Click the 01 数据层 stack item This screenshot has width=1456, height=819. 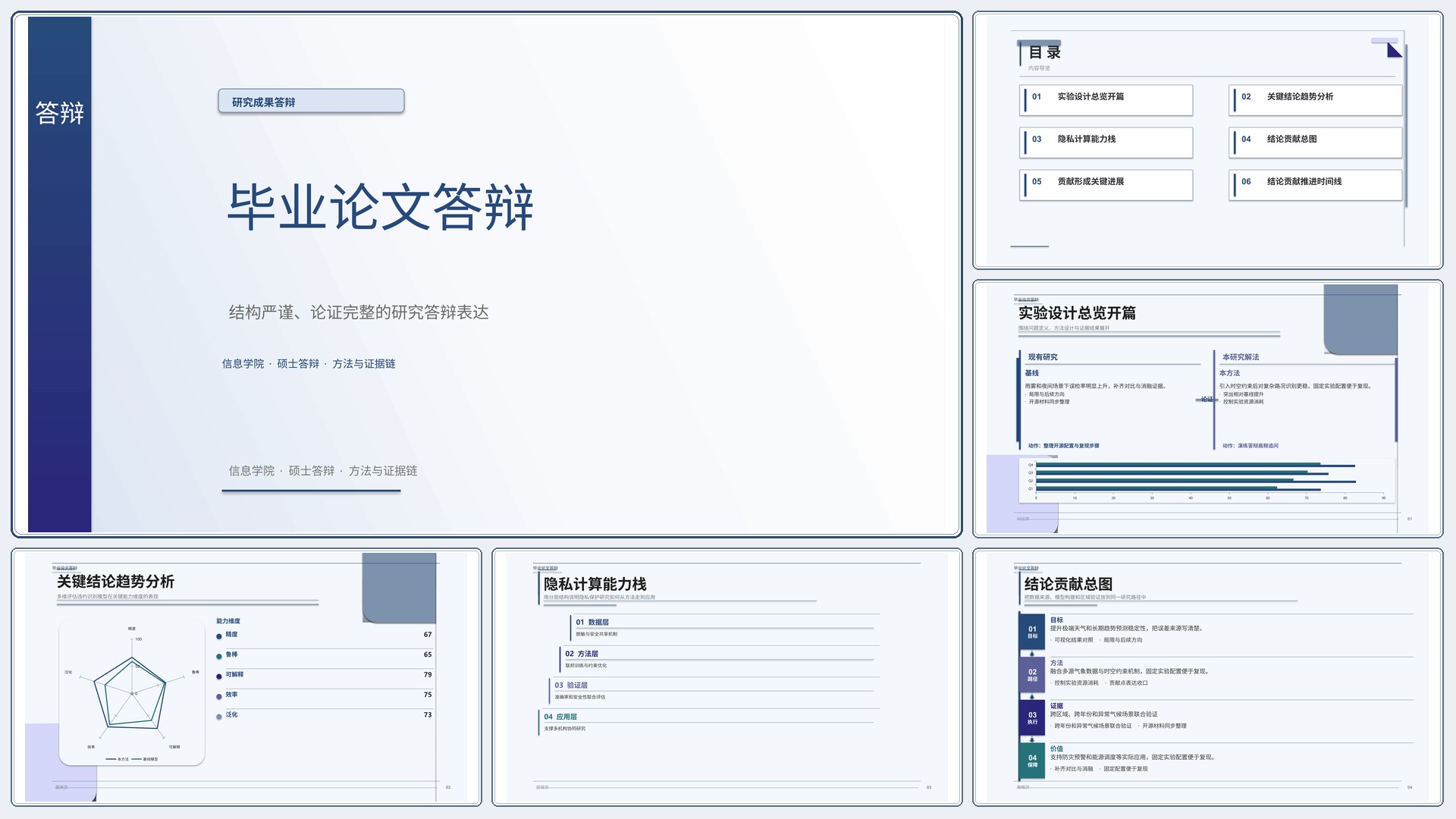723,627
